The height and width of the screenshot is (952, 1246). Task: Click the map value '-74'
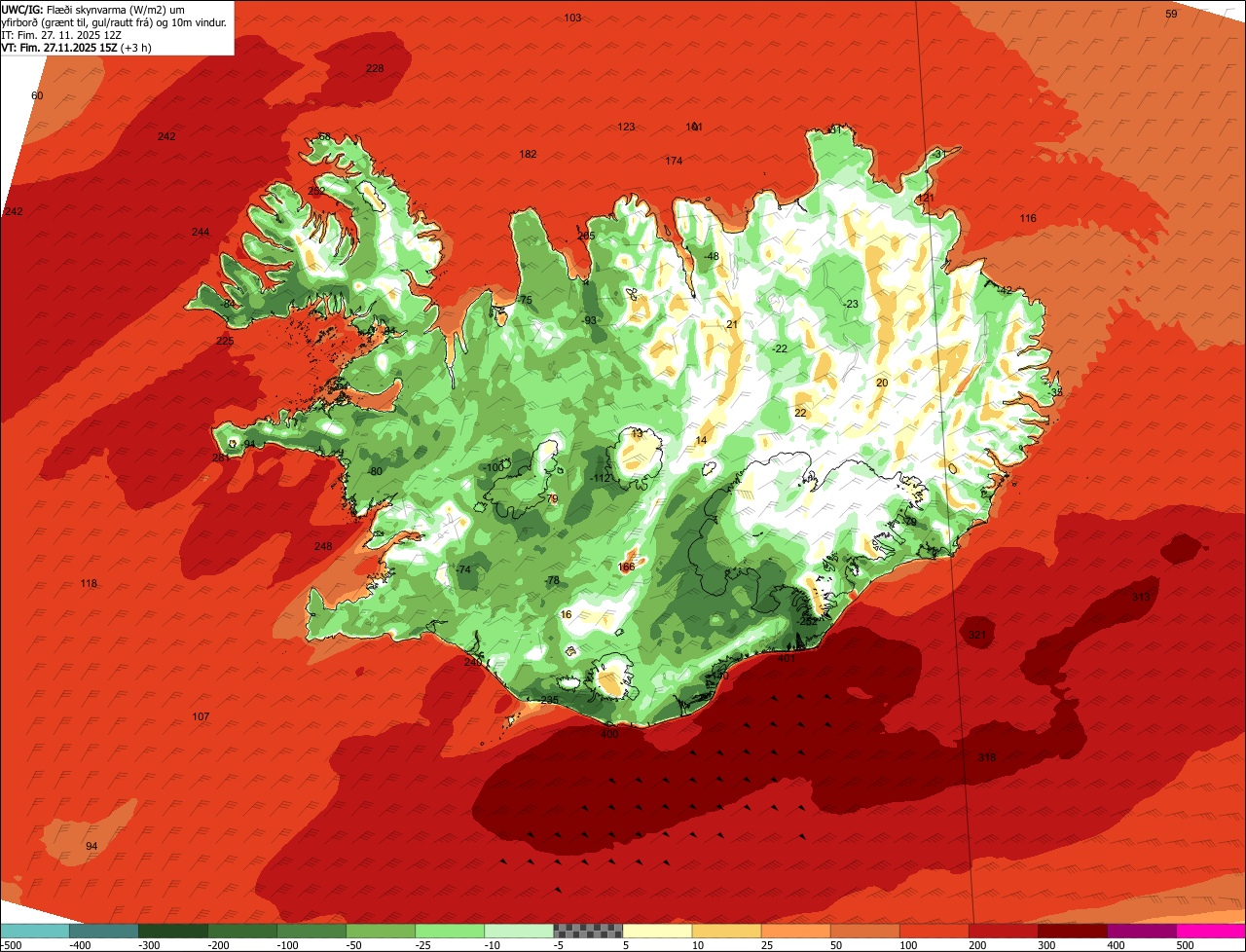[x=463, y=569]
